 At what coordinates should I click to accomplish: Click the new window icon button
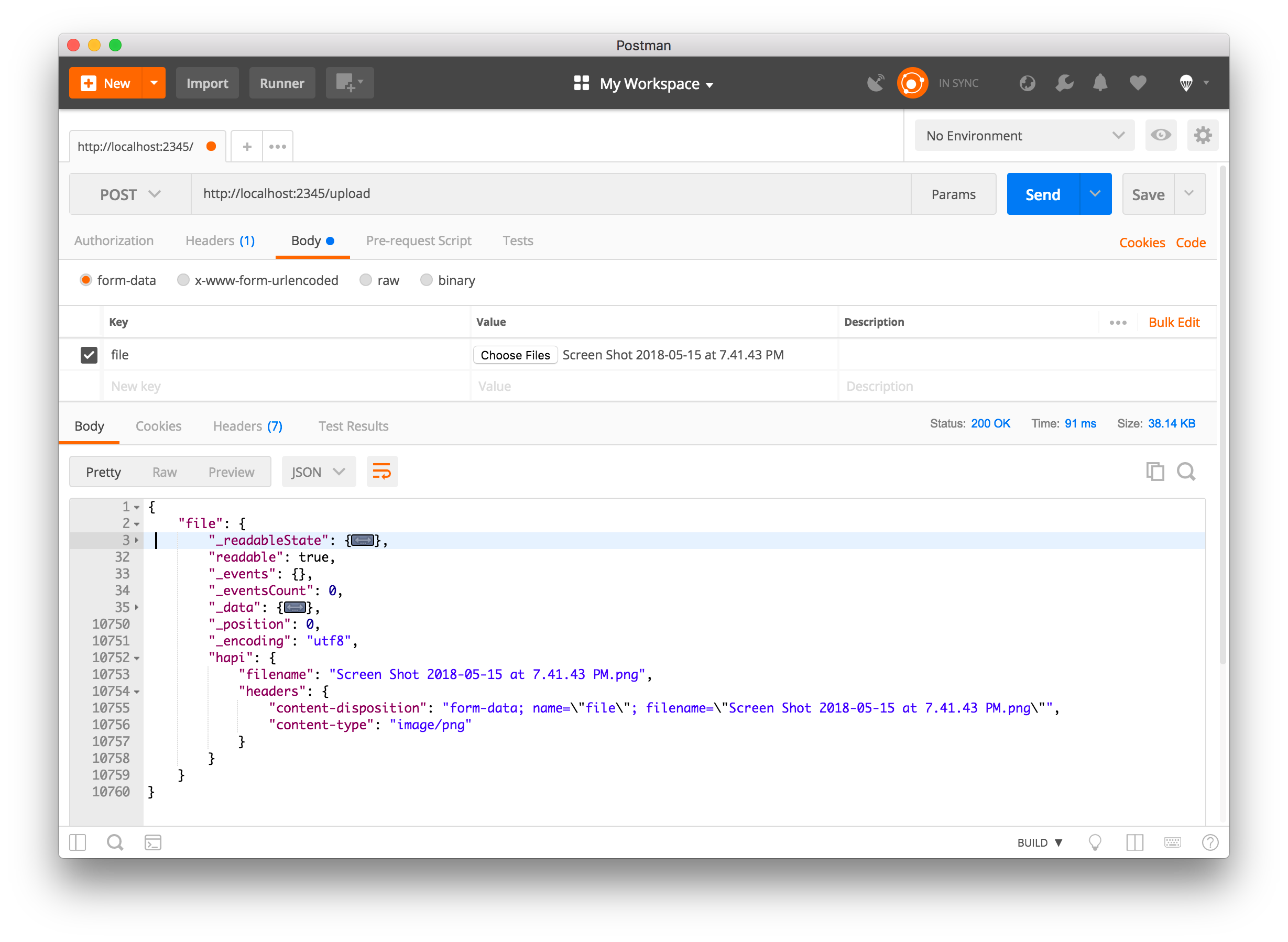coord(350,83)
